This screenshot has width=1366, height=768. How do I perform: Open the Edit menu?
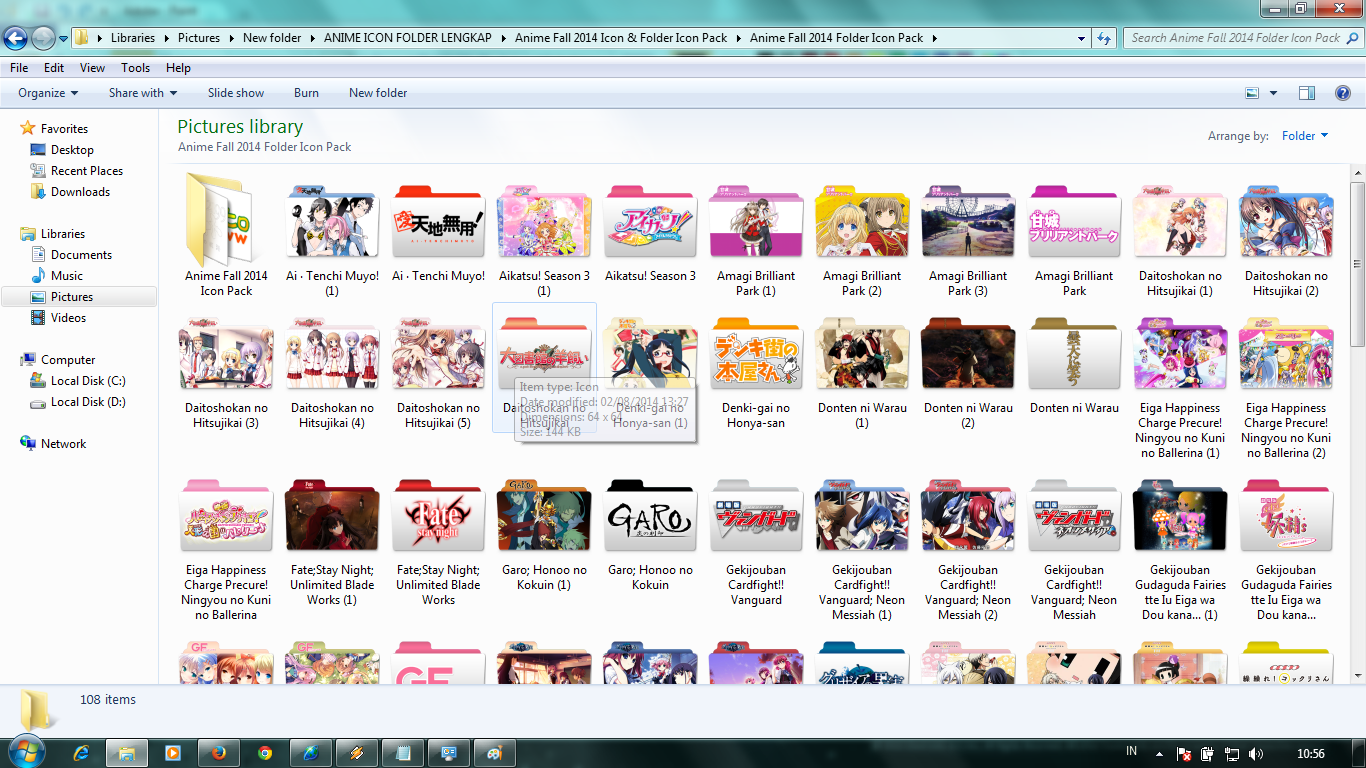click(54, 68)
